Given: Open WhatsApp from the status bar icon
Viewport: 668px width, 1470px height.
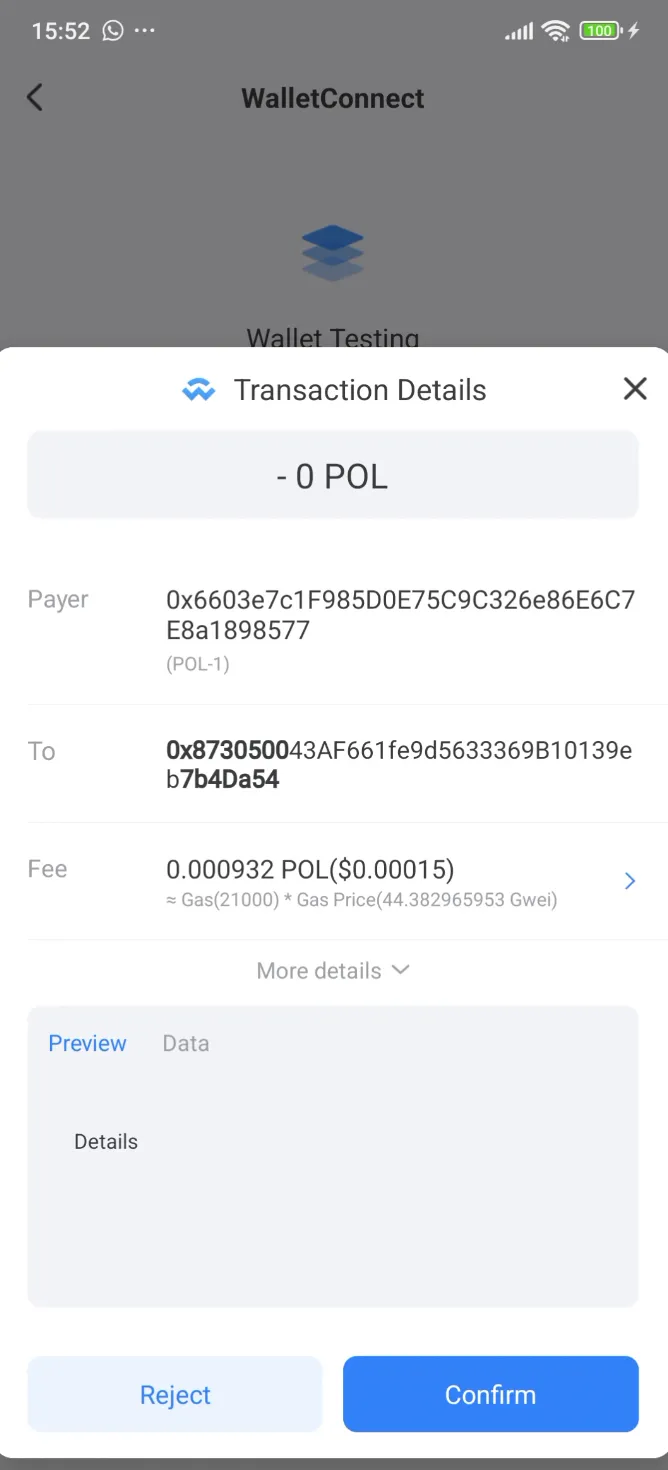Looking at the screenshot, I should pyautogui.click(x=112, y=30).
